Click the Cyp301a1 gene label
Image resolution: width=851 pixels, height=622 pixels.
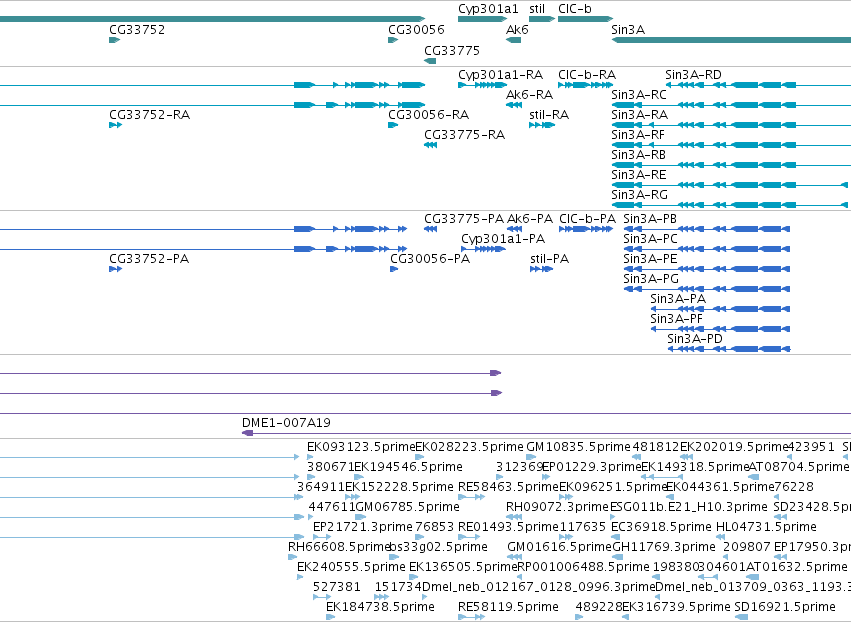click(488, 9)
